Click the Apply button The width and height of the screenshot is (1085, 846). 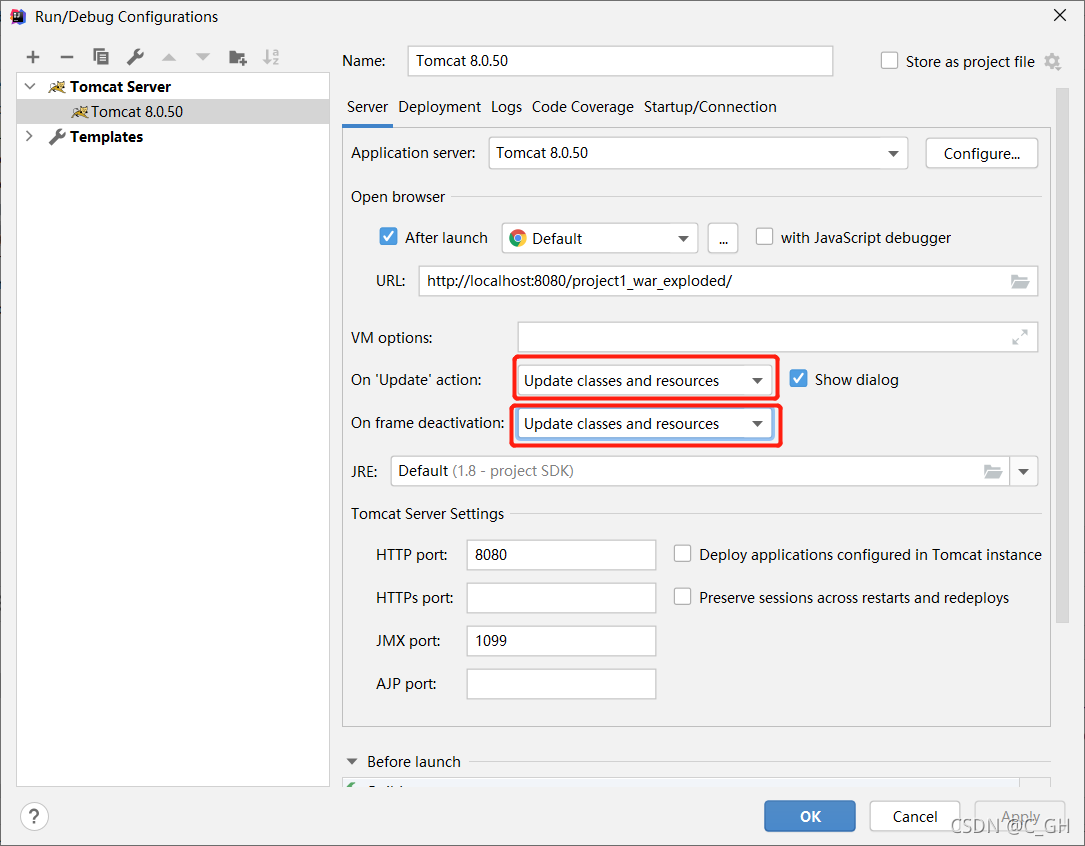click(x=1020, y=816)
